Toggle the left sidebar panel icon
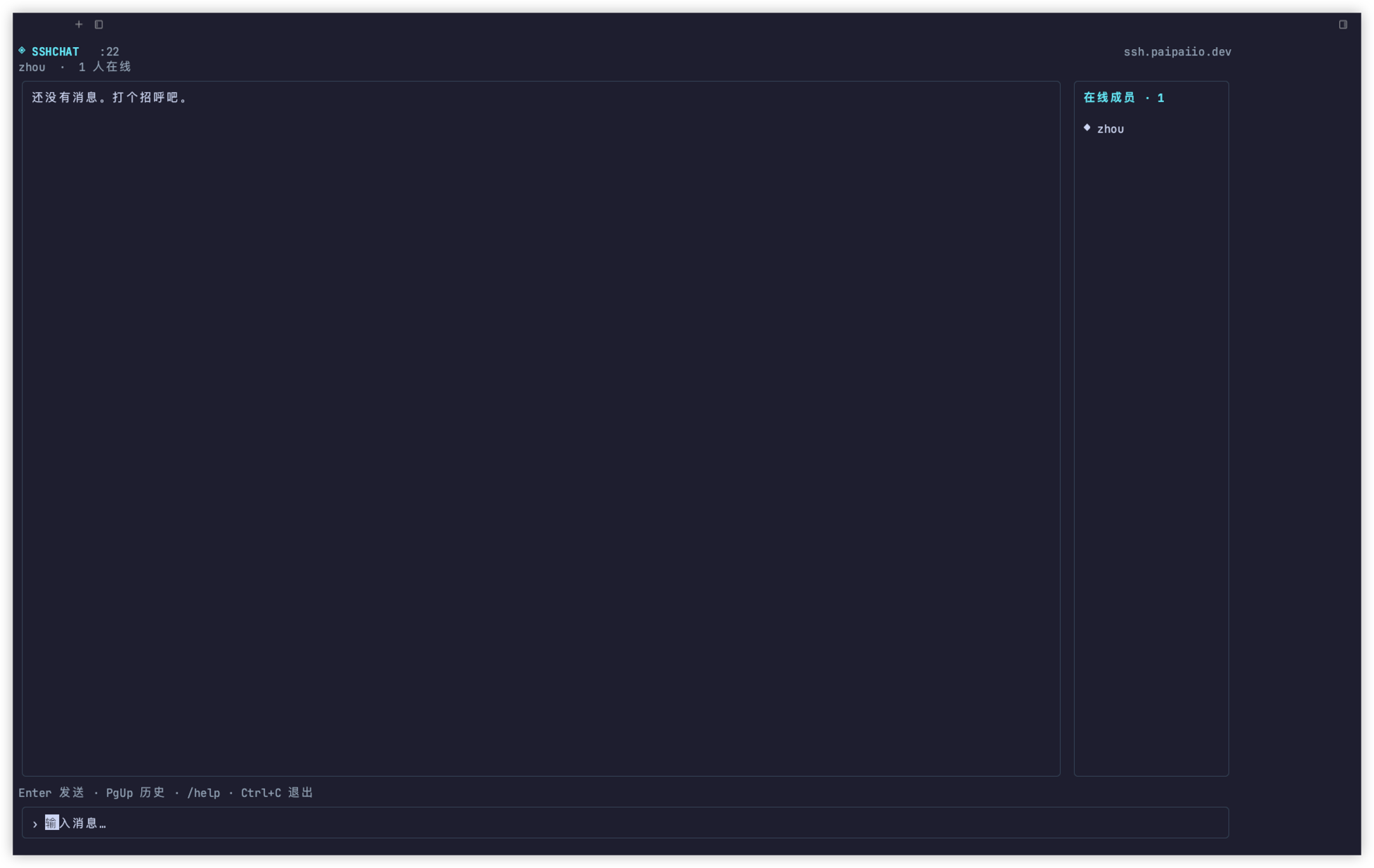Screen dimensions: 1374x868 point(99,25)
